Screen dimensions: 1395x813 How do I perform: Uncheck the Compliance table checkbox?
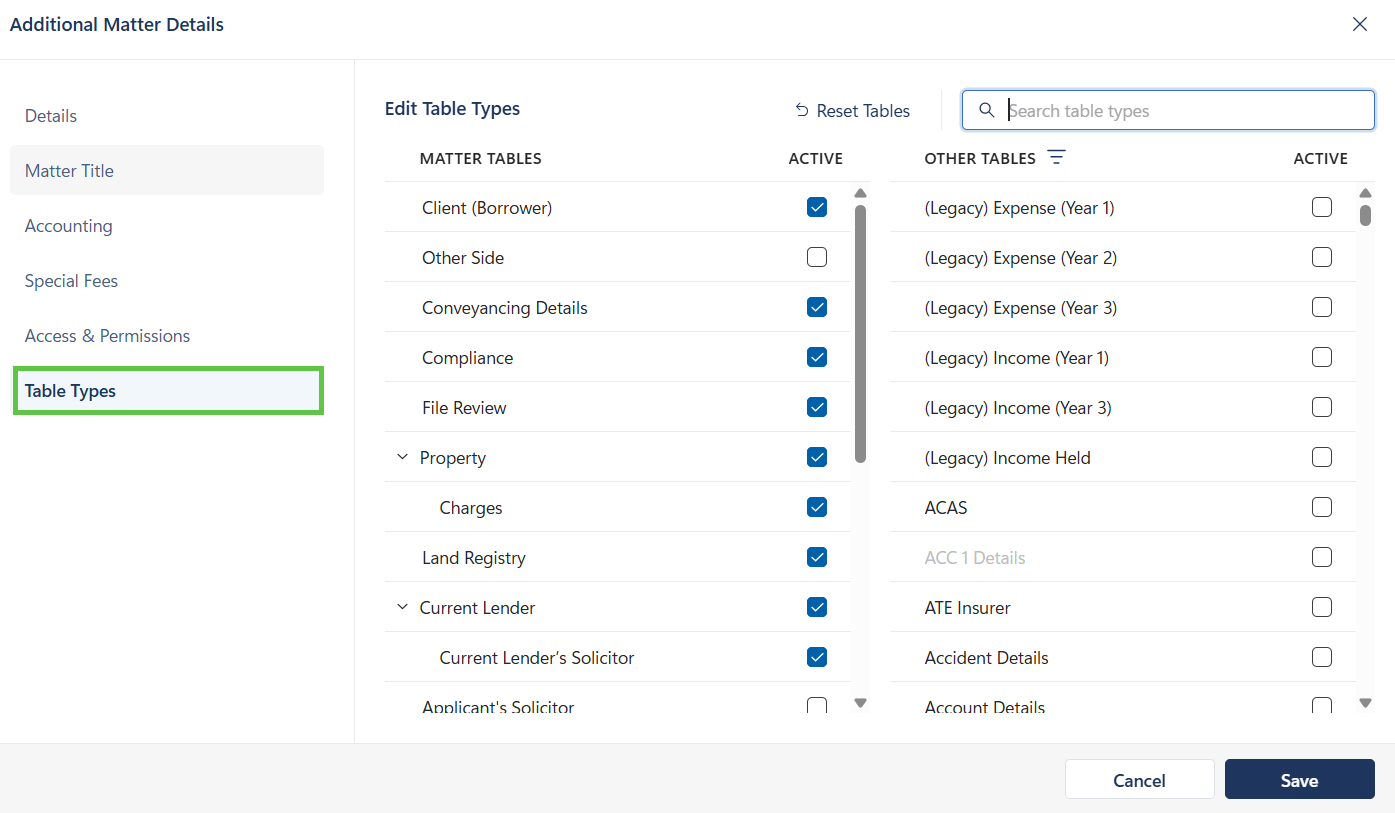[x=817, y=358]
